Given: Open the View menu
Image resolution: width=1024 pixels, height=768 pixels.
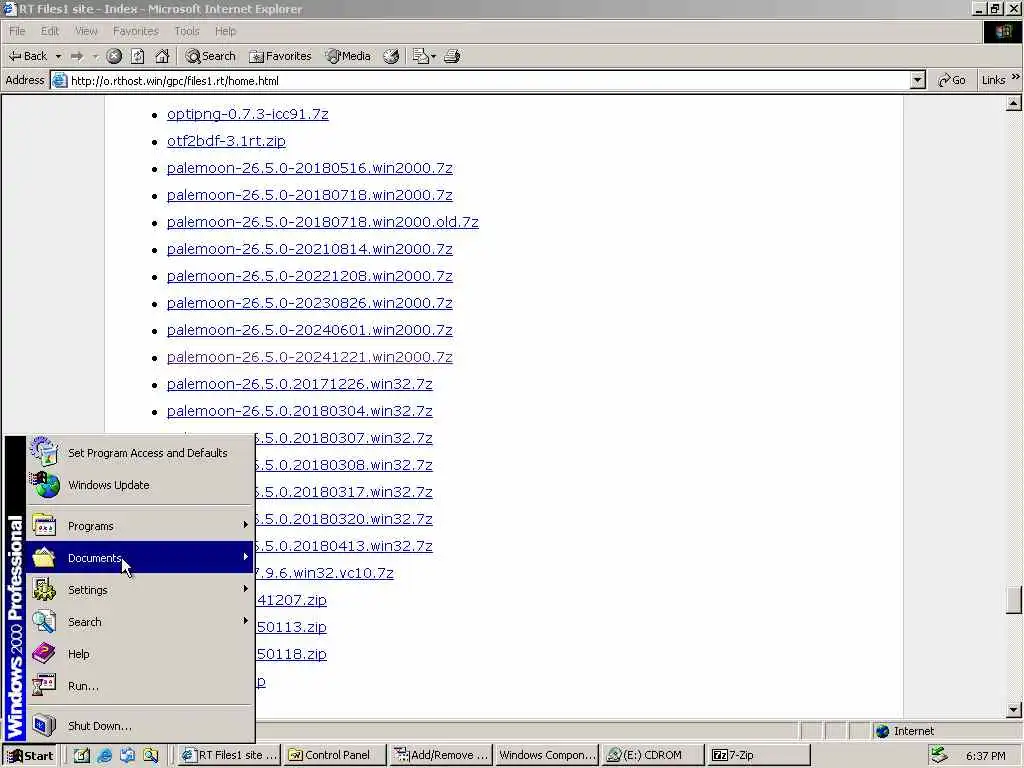Looking at the screenshot, I should pyautogui.click(x=86, y=31).
